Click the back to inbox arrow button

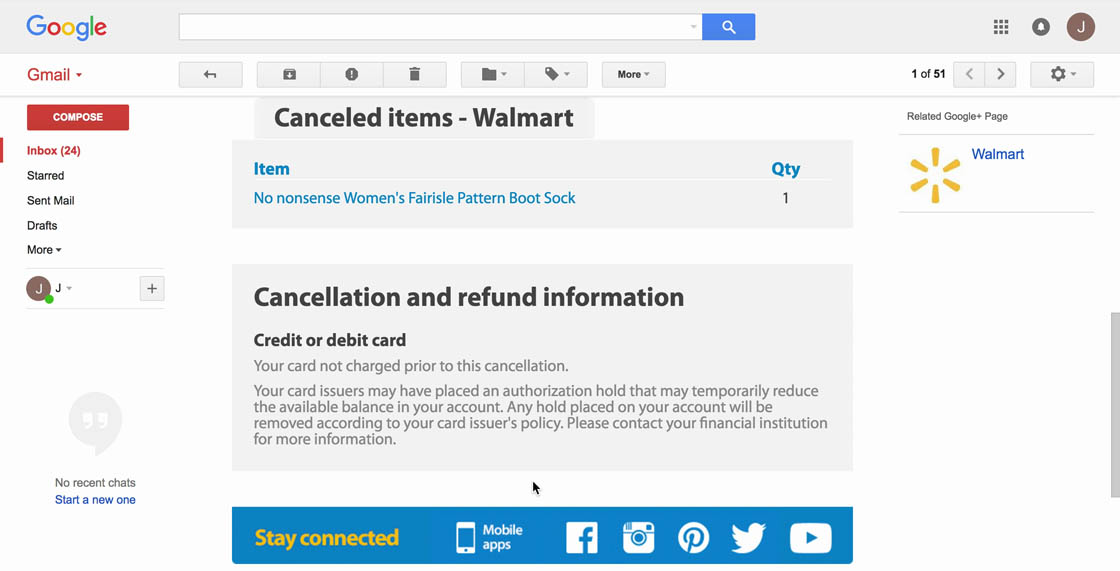point(210,75)
